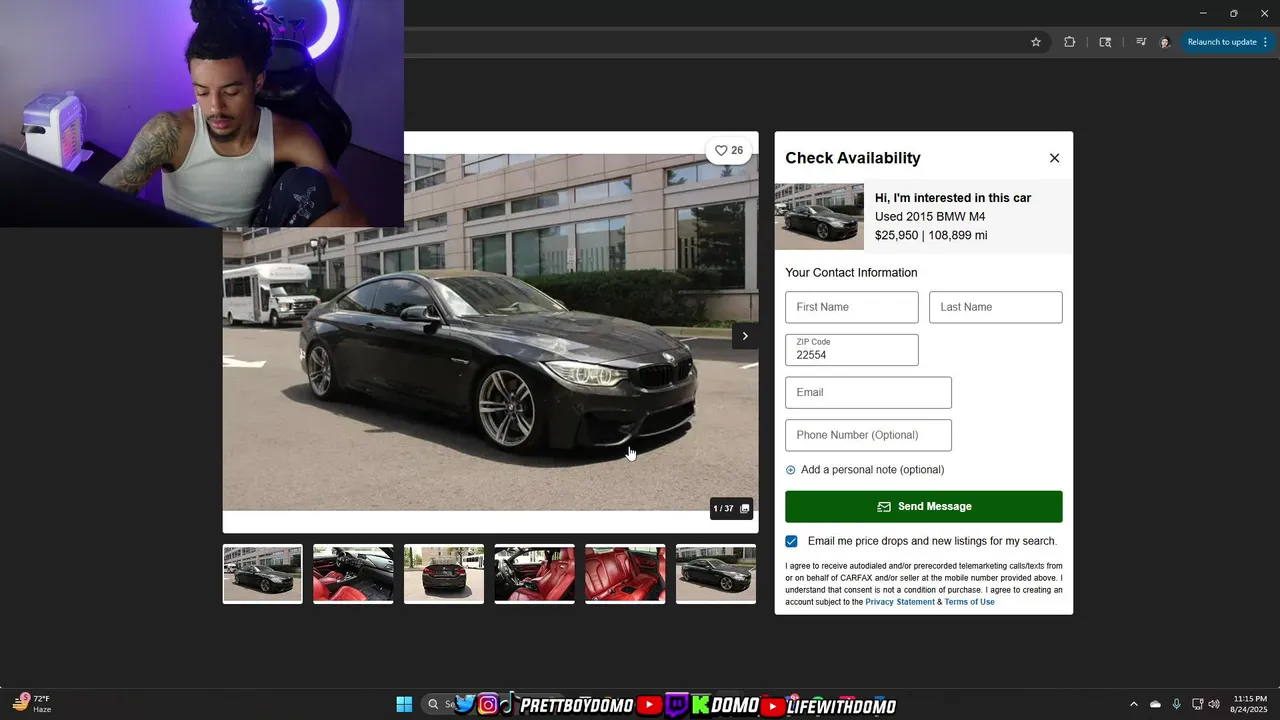The image size is (1280, 720).
Task: Open the Chrome three-dot menu
Action: click(1266, 42)
